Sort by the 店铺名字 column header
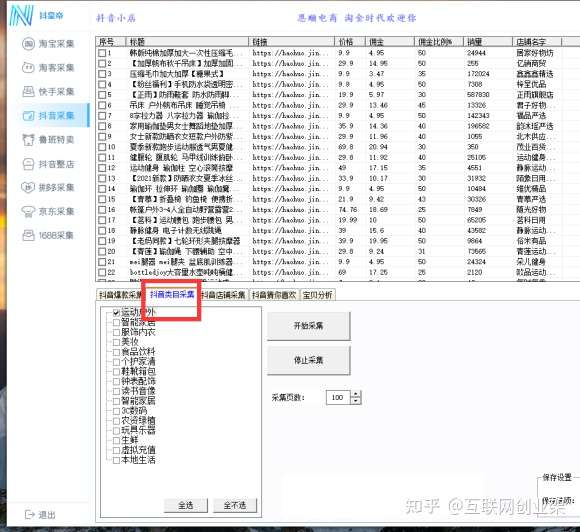This screenshot has height=532, width=580. click(x=537, y=42)
